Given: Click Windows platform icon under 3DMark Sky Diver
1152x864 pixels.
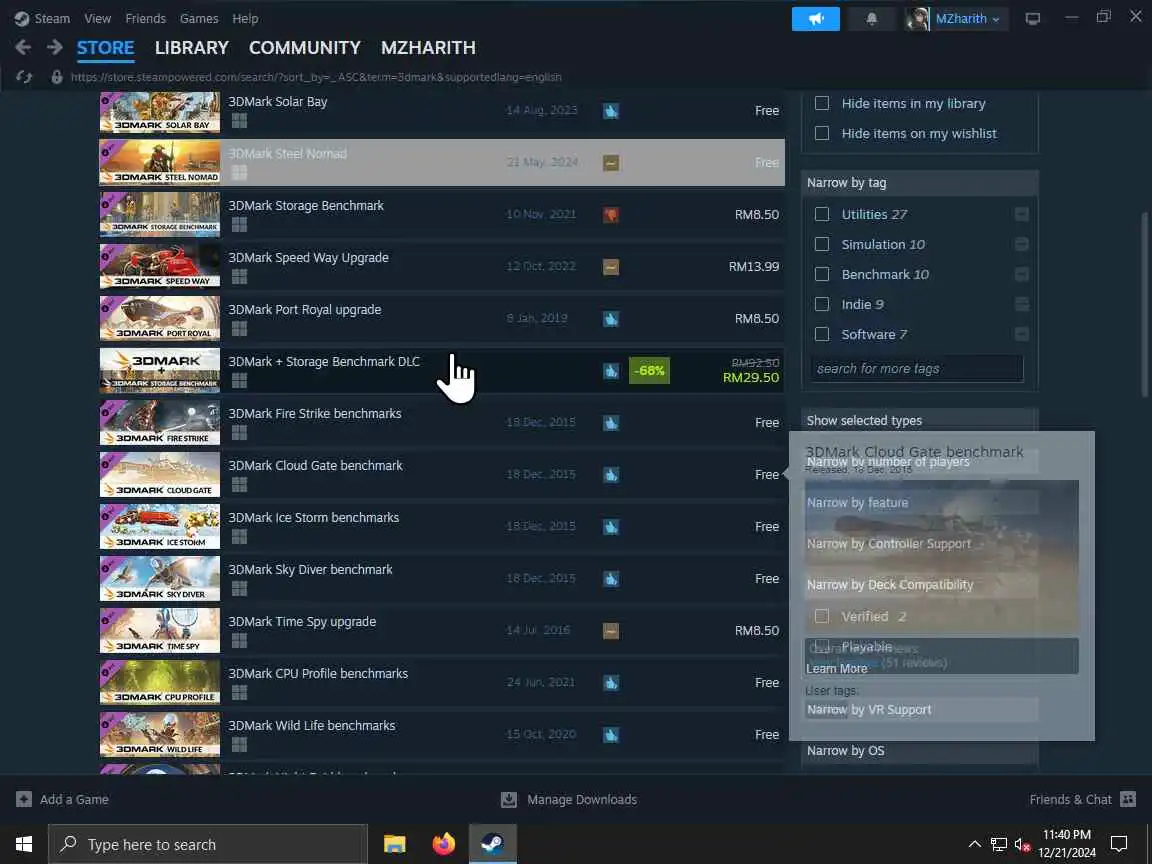Looking at the screenshot, I should 239,588.
